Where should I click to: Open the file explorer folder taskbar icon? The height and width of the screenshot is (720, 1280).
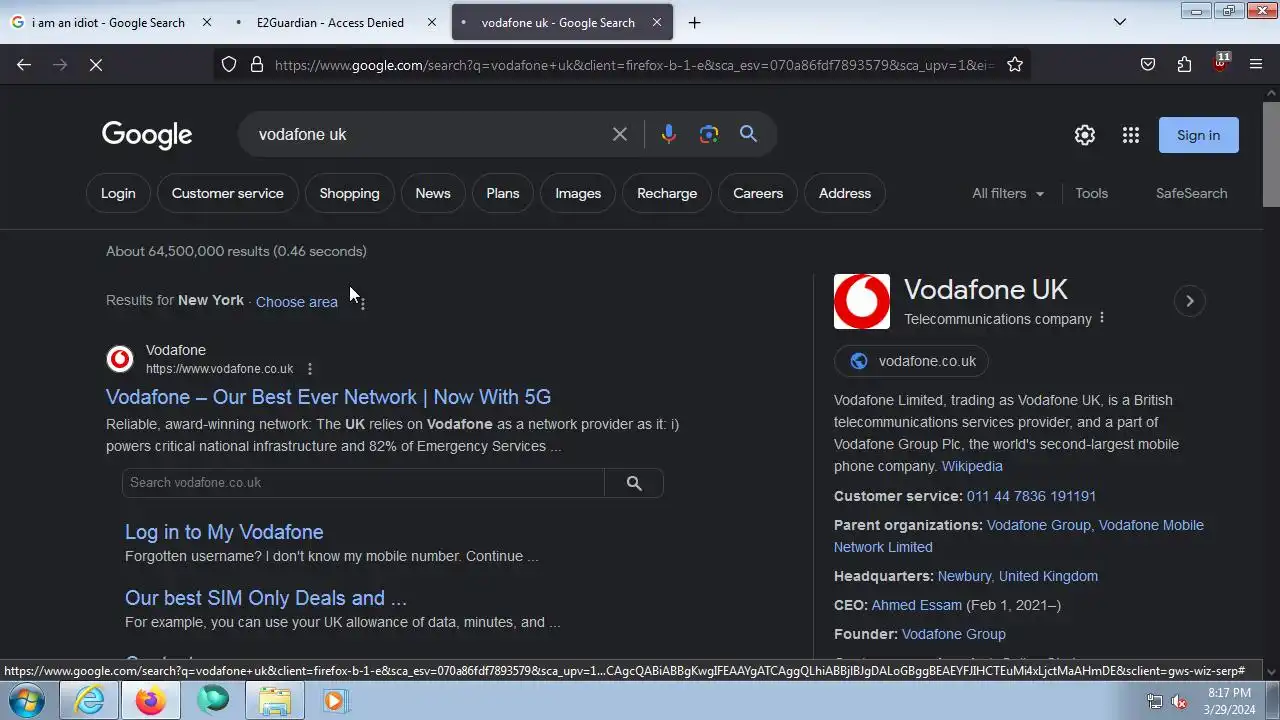(x=274, y=700)
